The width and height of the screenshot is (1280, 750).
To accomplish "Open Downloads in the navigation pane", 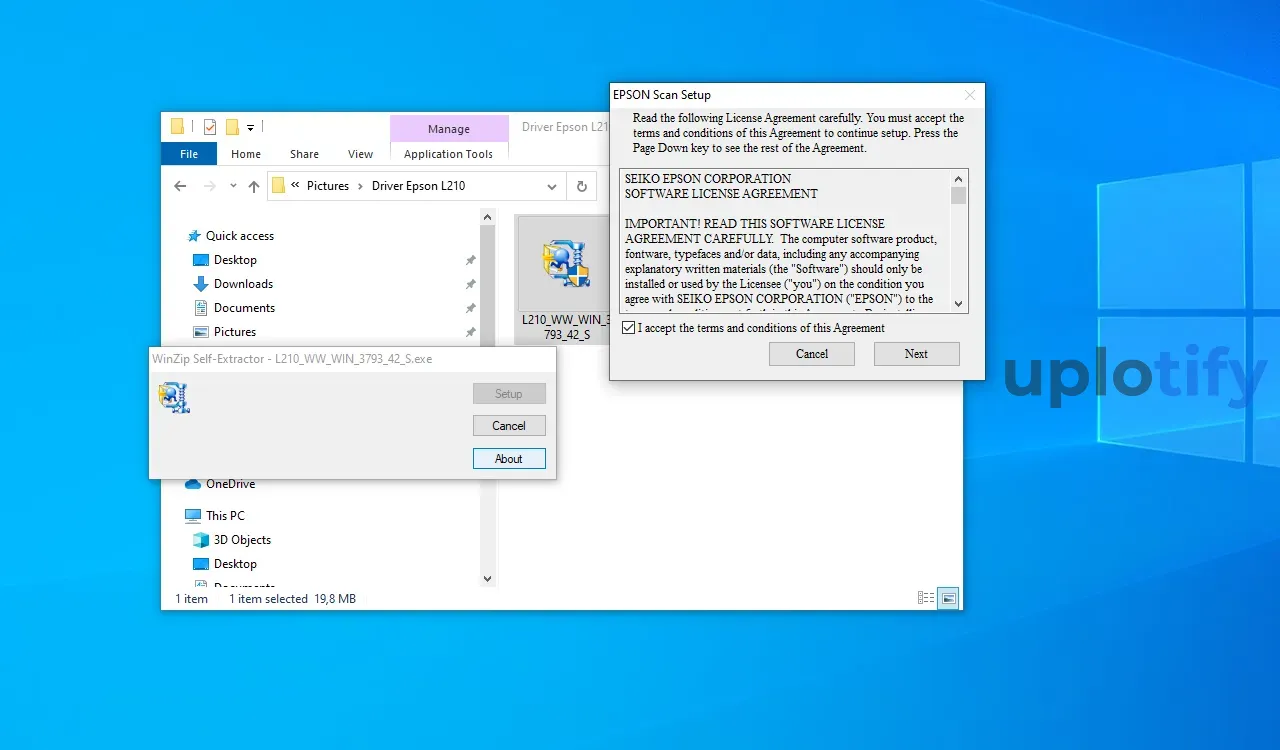I will coord(243,284).
